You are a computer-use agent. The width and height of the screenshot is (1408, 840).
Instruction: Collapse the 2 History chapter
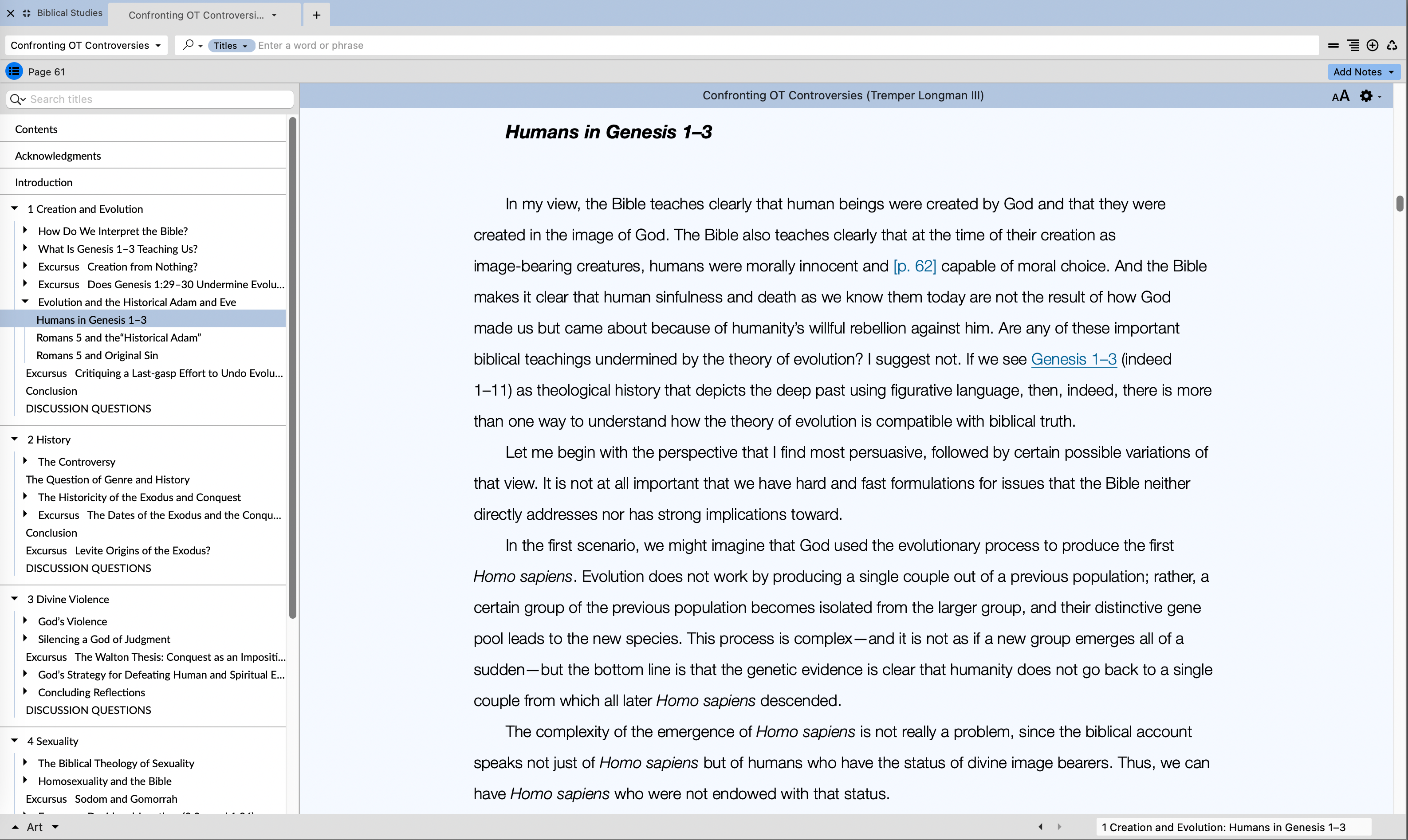point(15,439)
